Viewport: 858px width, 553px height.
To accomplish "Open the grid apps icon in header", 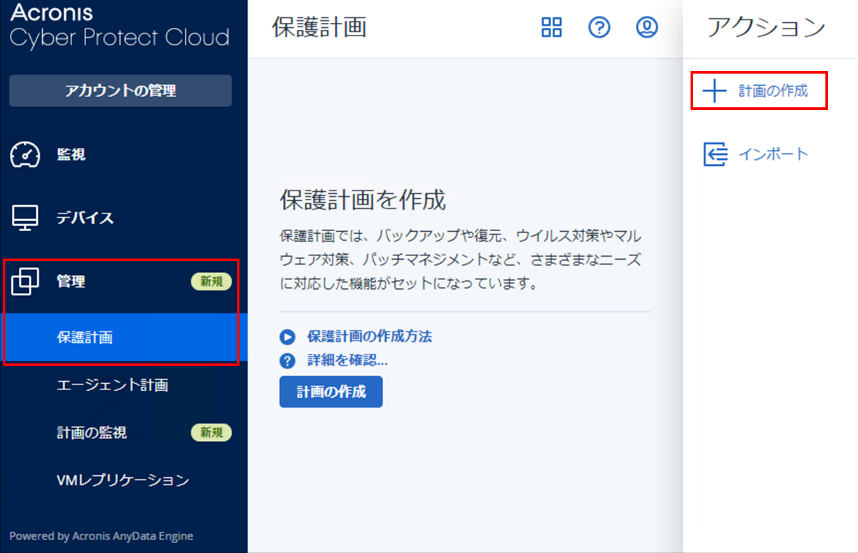I will [551, 27].
